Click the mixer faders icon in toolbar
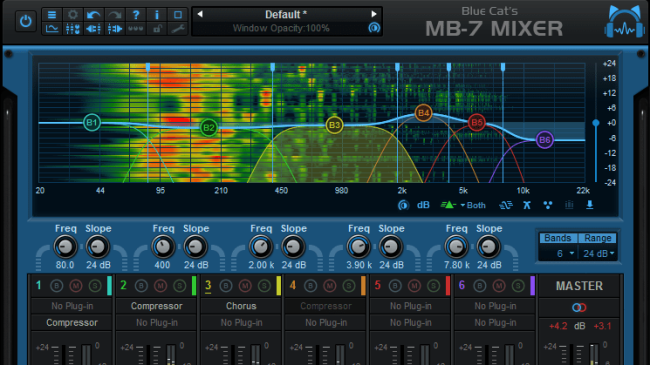Image resolution: width=650 pixels, height=365 pixels. click(x=73, y=29)
